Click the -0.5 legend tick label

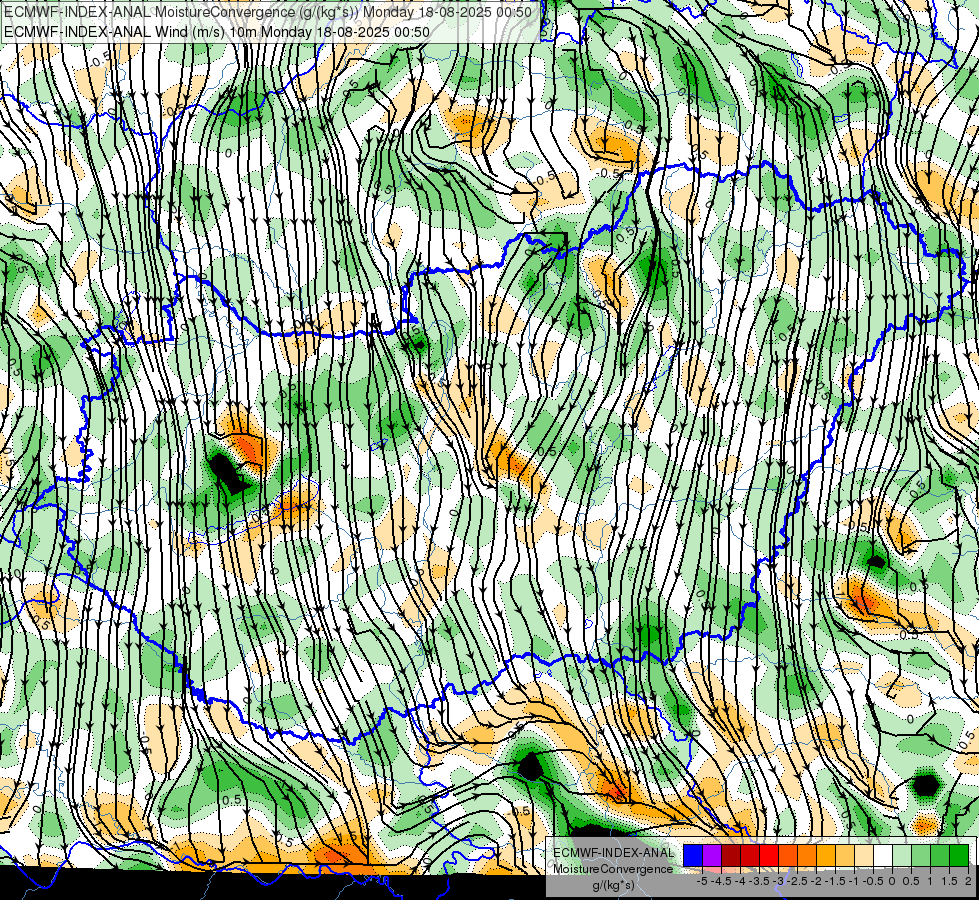click(873, 881)
